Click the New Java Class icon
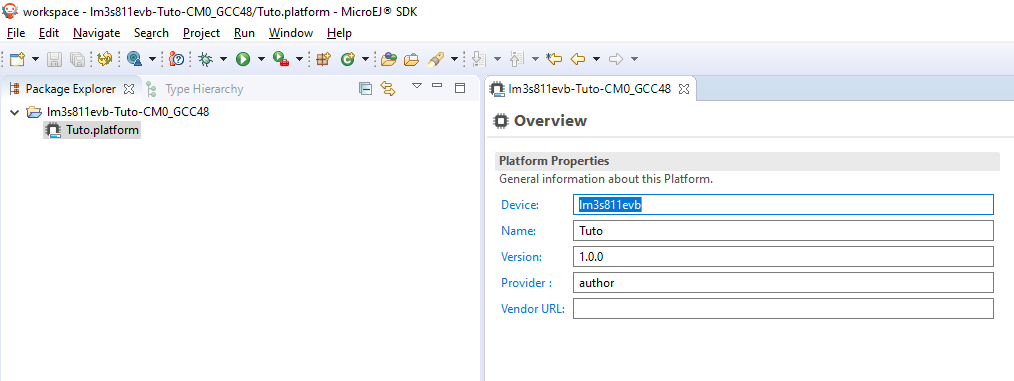The height and width of the screenshot is (381, 1014). 347,59
